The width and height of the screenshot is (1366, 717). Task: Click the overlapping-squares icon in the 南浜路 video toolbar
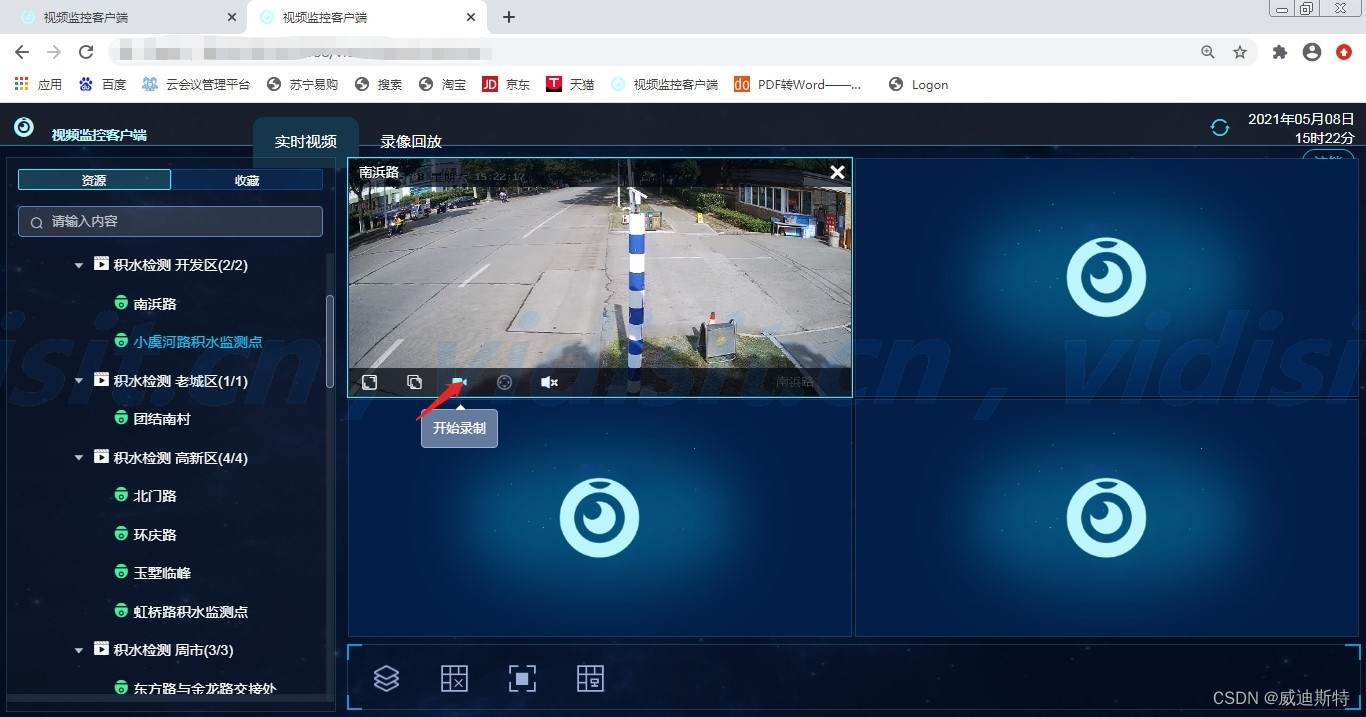point(414,382)
